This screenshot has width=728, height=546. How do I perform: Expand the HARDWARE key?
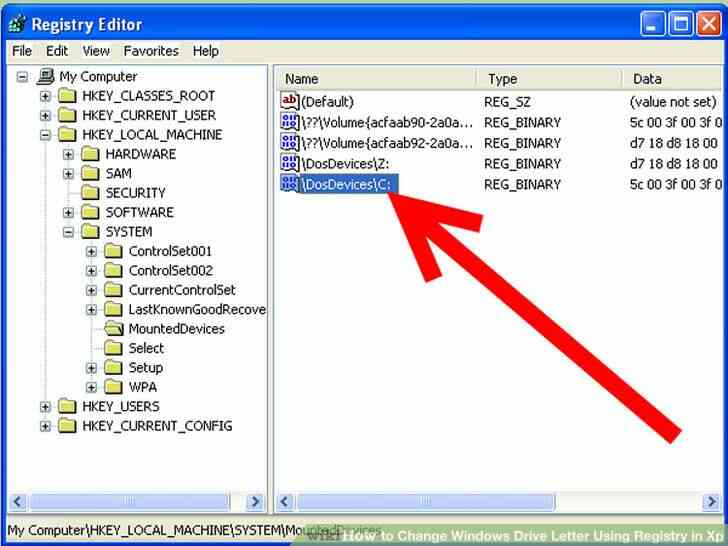click(x=68, y=154)
